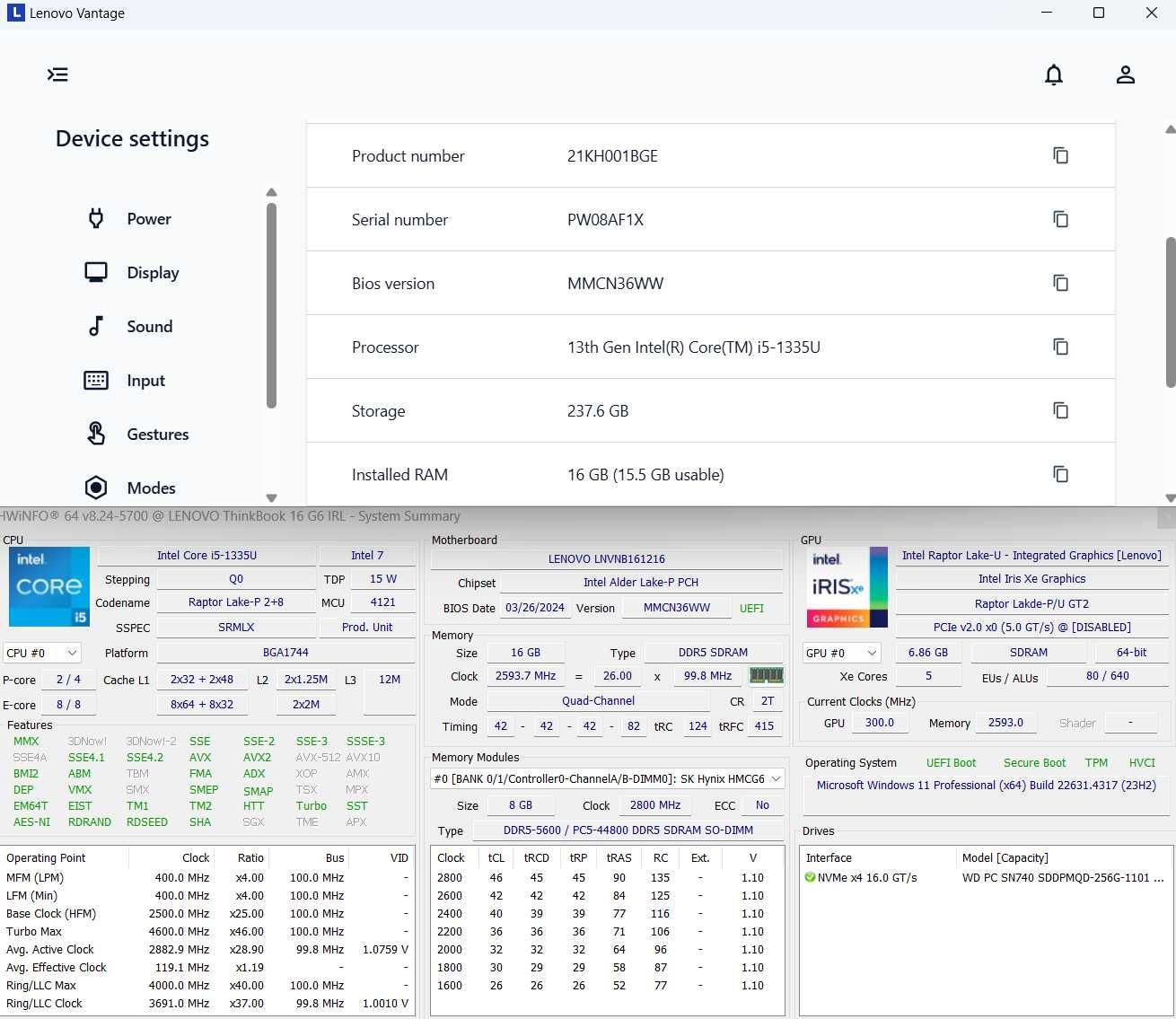Viewport: 1176px width, 1019px height.
Task: Click the Lenovo Vantage app logo
Action: click(15, 13)
